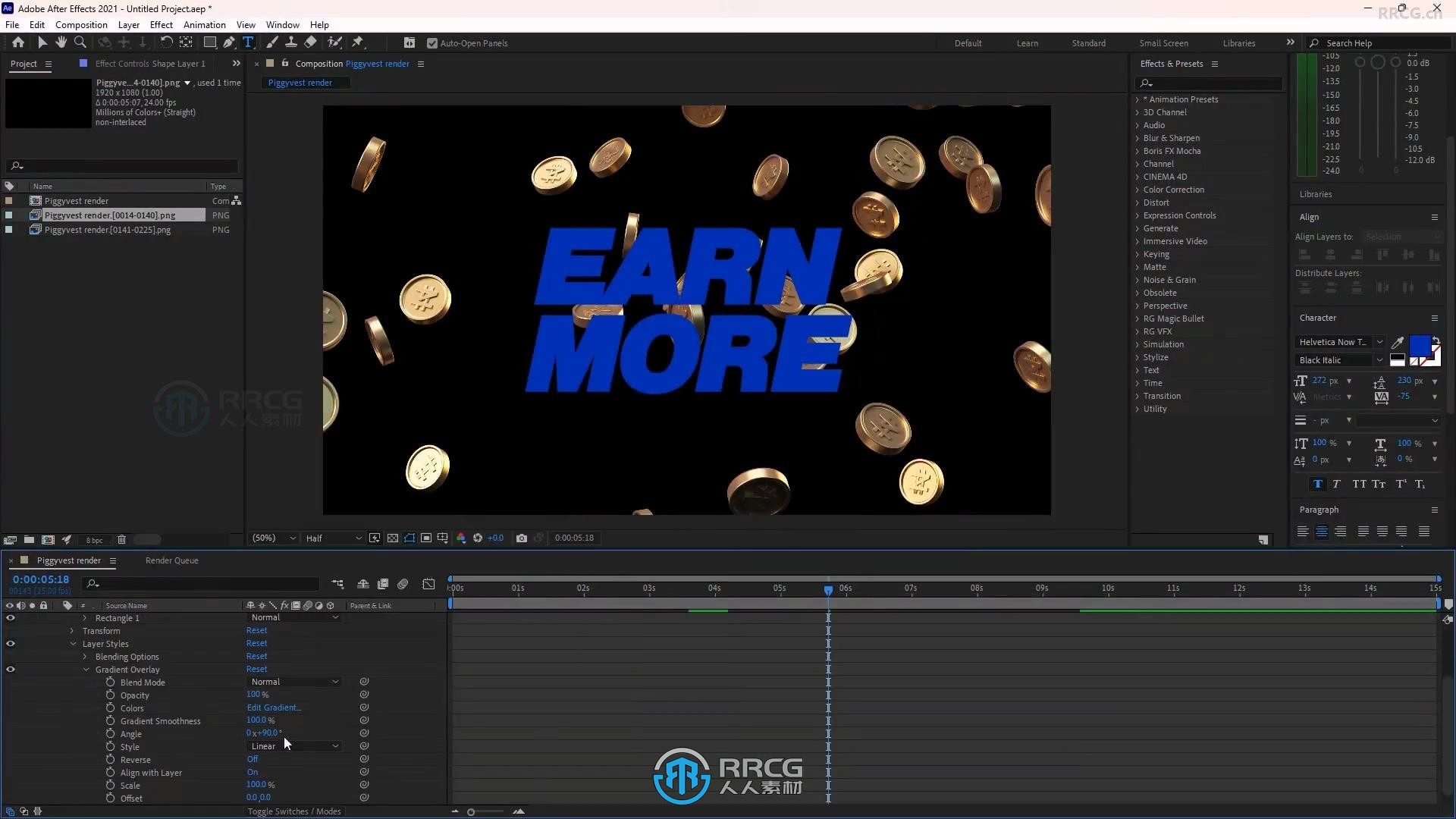This screenshot has height=819, width=1456.
Task: Open grid and guide options
Action: [x=443, y=538]
